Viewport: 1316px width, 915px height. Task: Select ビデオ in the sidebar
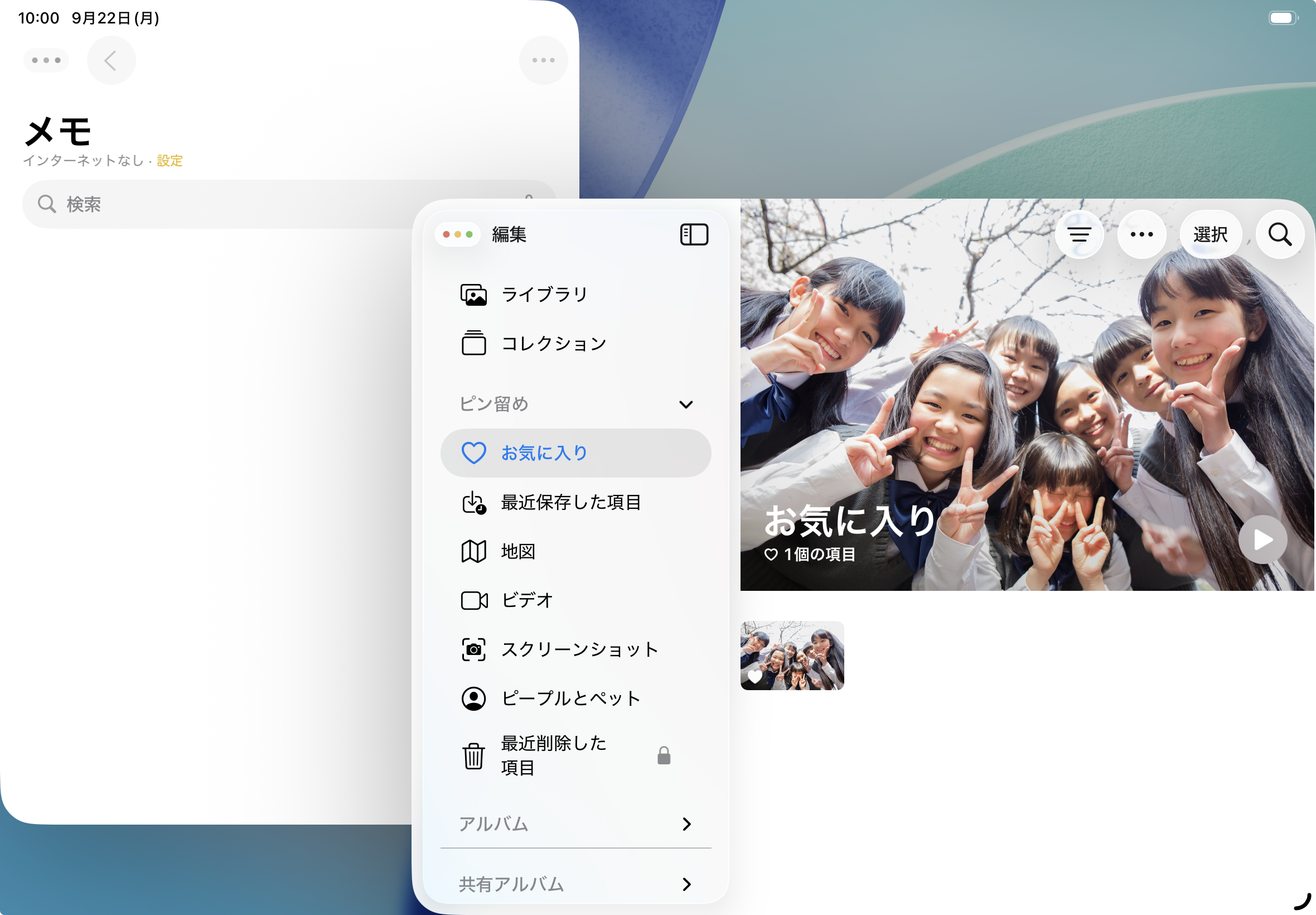click(527, 600)
